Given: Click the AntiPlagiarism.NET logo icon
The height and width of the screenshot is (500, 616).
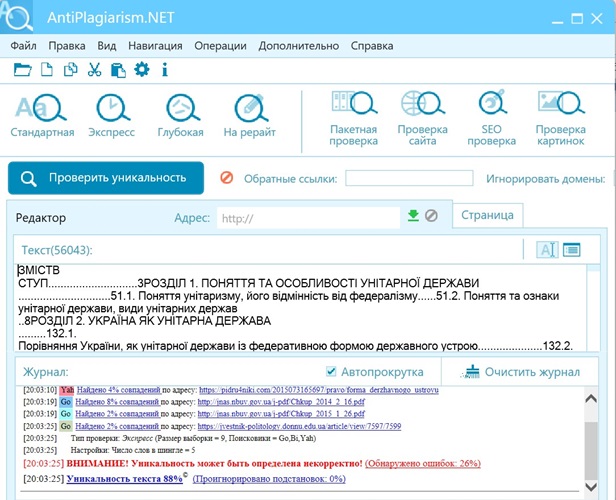Looking at the screenshot, I should (x=16, y=16).
